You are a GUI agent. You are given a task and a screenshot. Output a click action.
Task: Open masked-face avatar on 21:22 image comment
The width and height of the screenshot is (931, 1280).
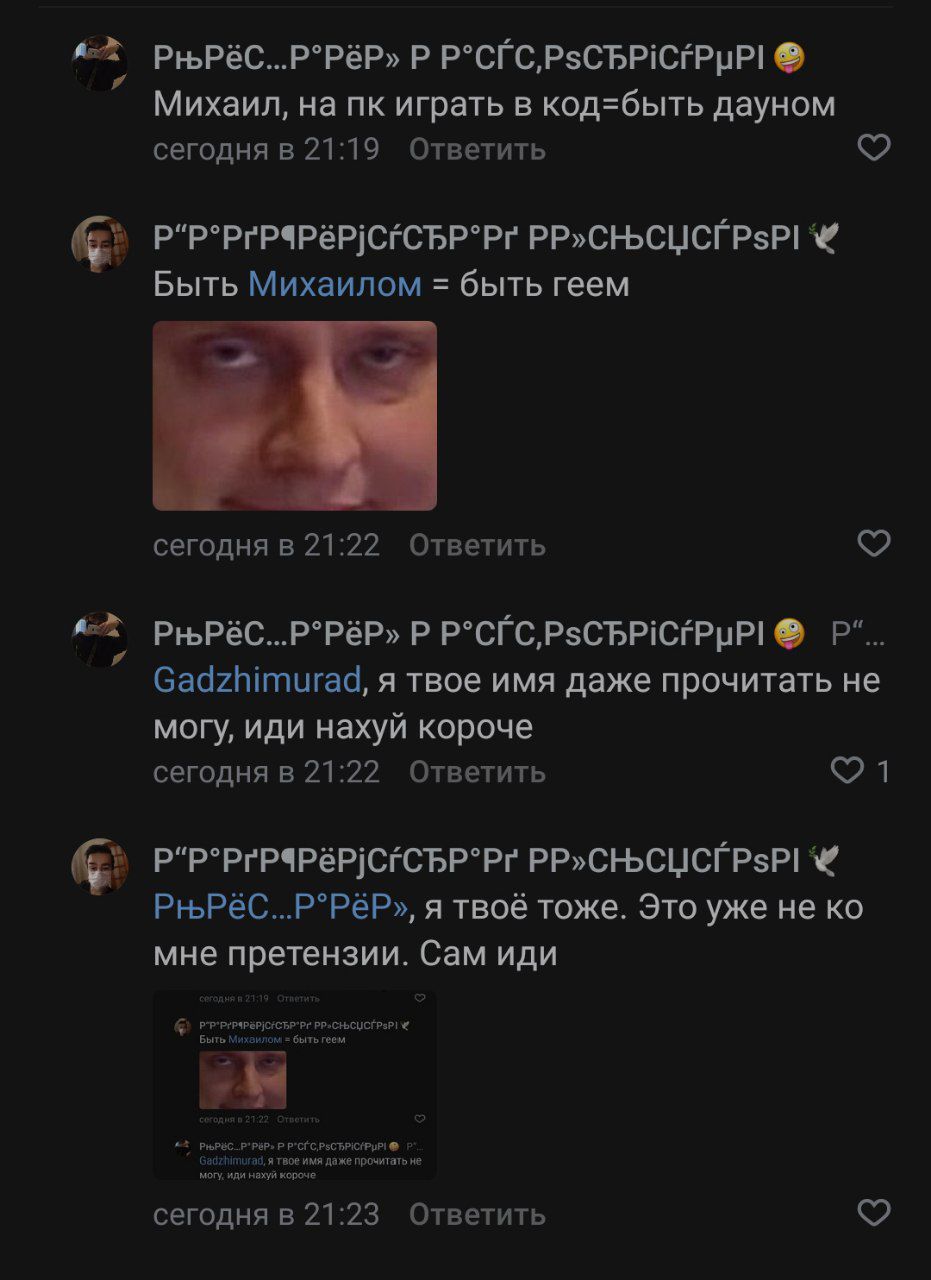point(100,244)
